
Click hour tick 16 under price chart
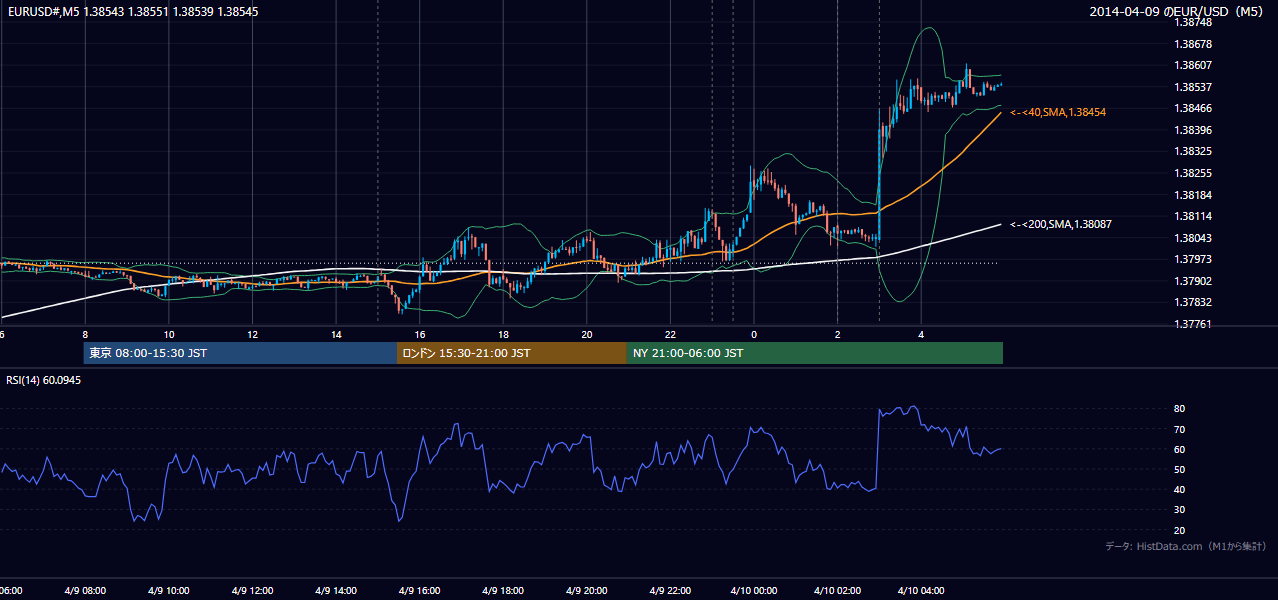tap(420, 334)
